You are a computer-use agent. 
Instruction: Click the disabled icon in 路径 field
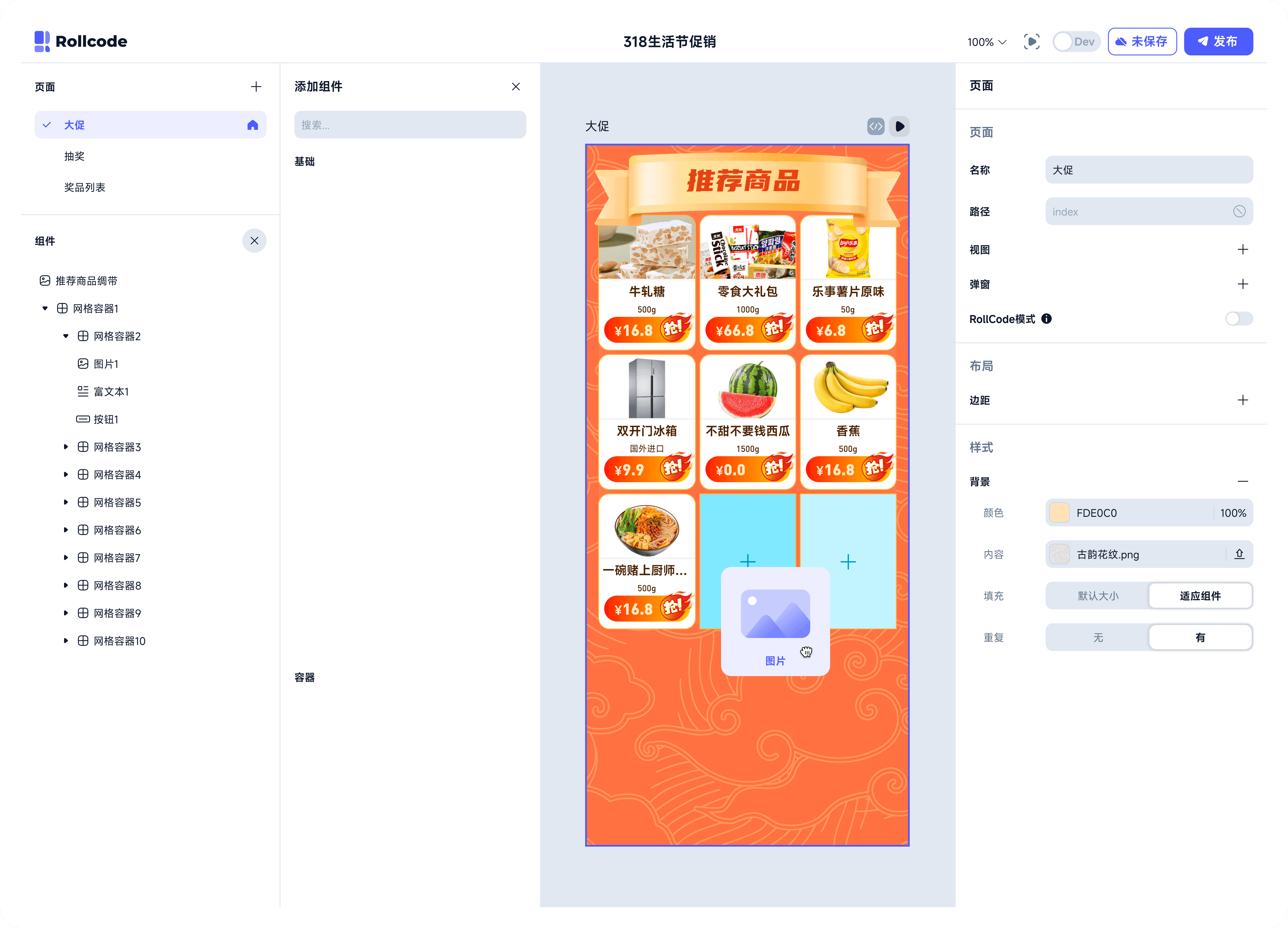(1239, 211)
